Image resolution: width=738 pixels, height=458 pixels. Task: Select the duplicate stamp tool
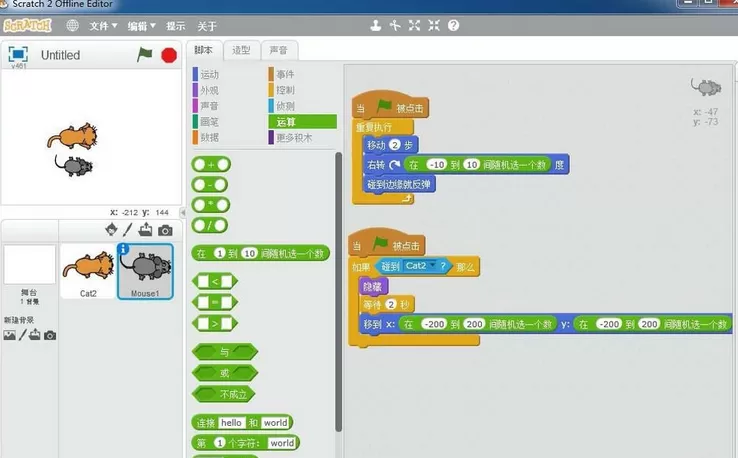click(376, 25)
